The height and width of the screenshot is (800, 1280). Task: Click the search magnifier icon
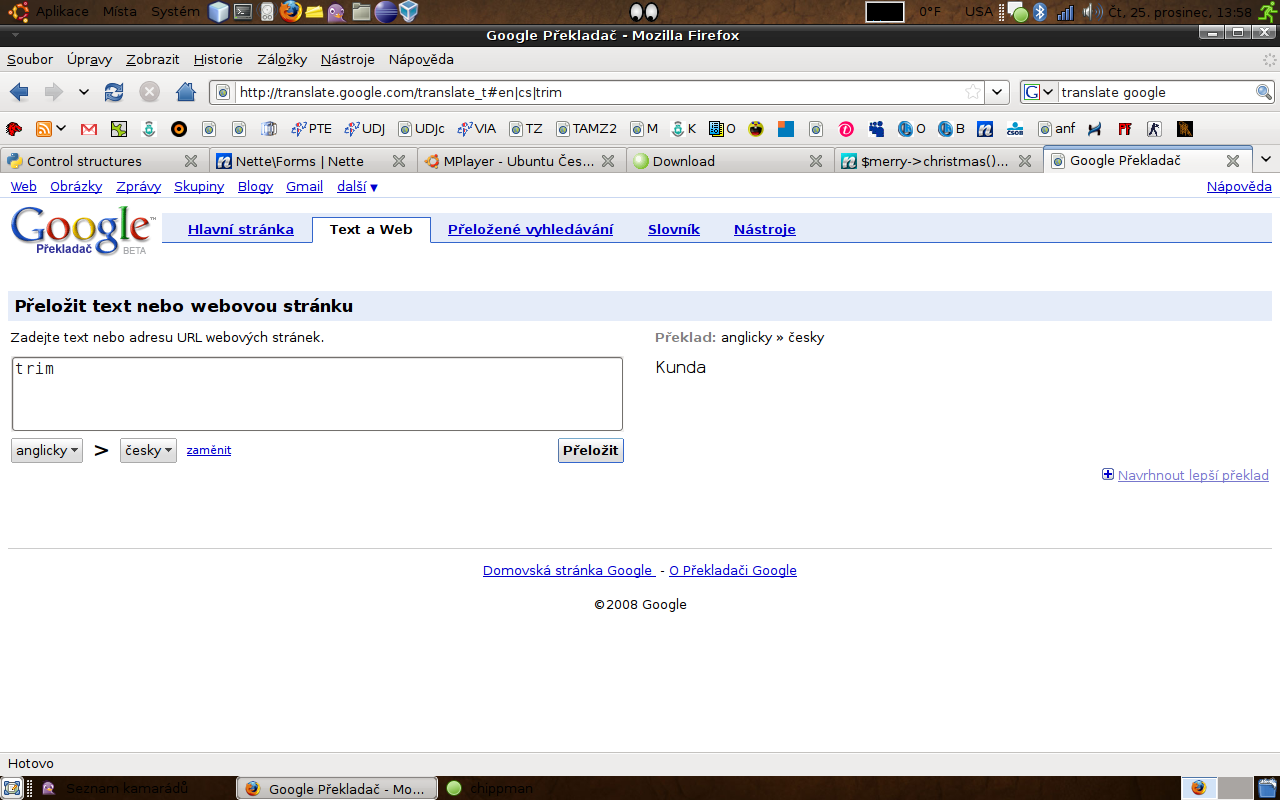coord(1264,92)
